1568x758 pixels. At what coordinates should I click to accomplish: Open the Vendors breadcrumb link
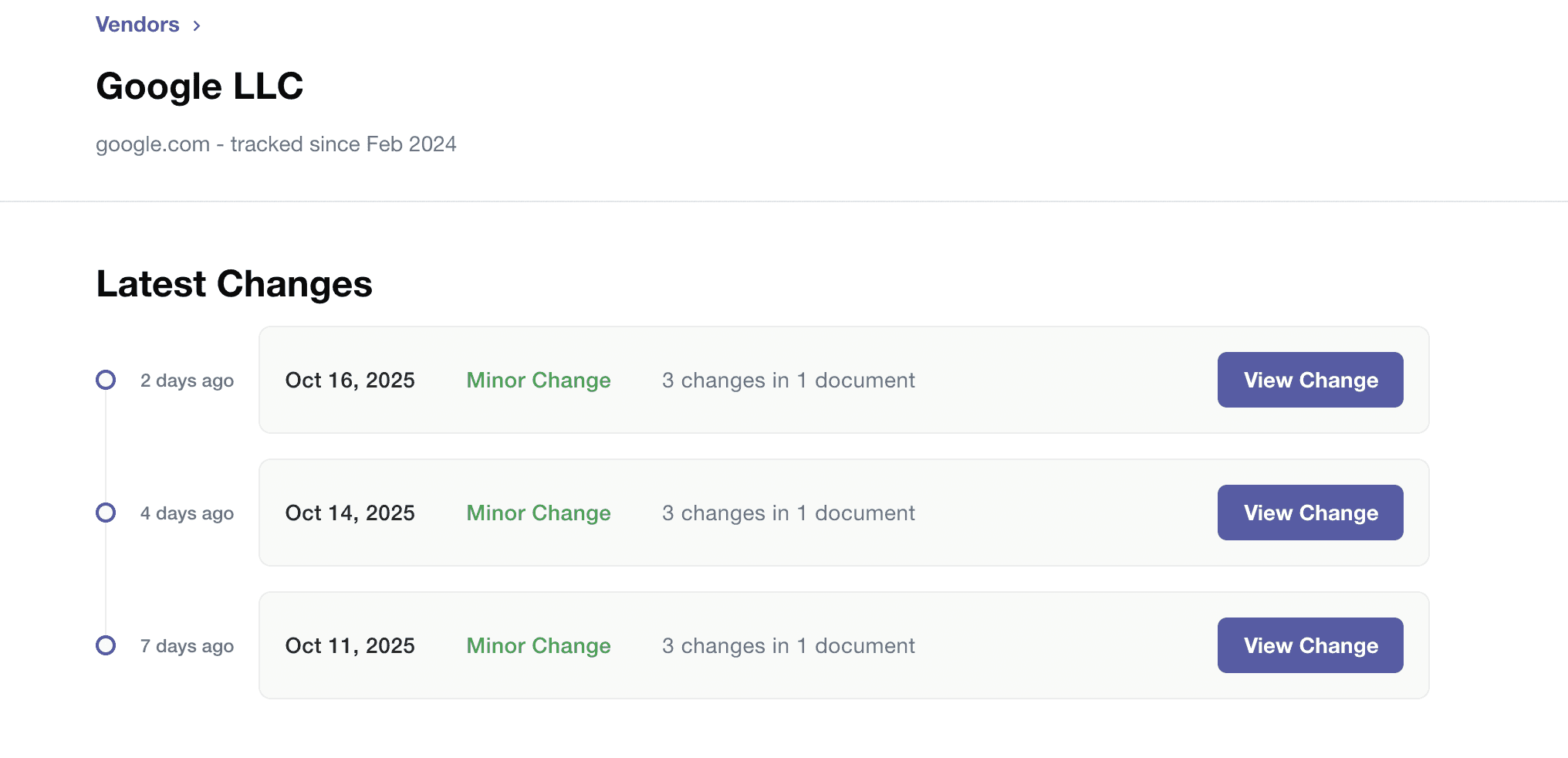pyautogui.click(x=137, y=25)
